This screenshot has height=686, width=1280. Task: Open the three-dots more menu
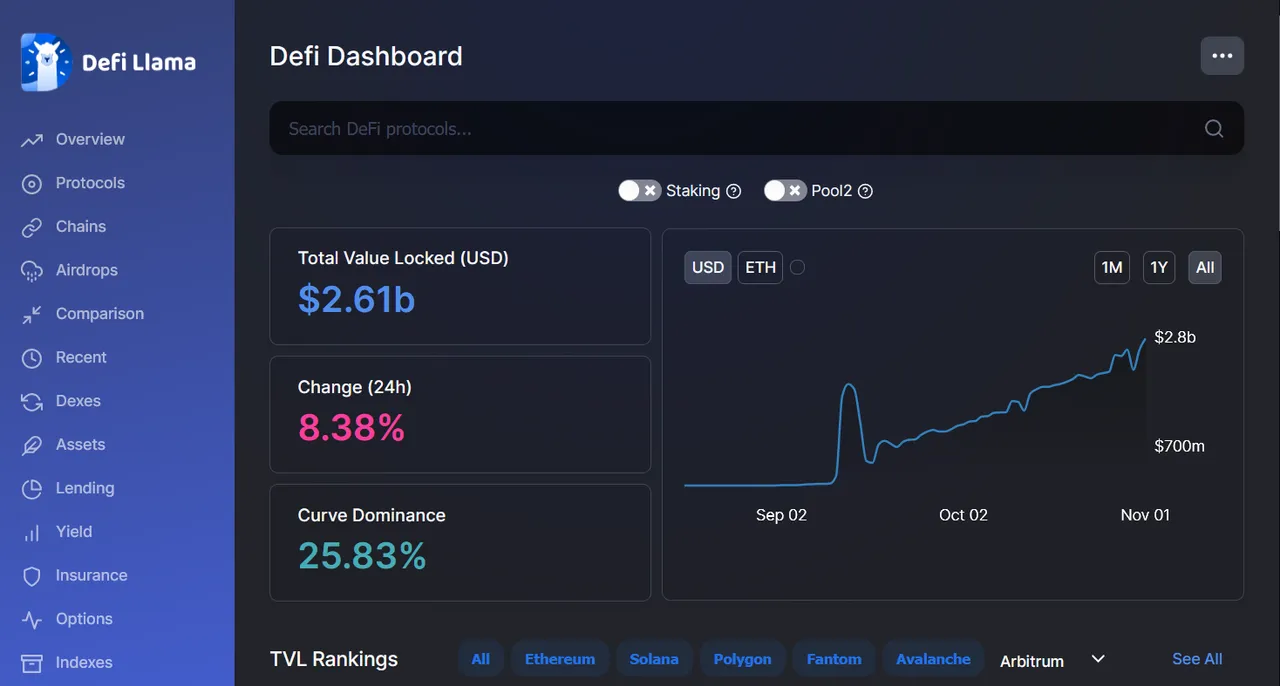pos(1222,56)
